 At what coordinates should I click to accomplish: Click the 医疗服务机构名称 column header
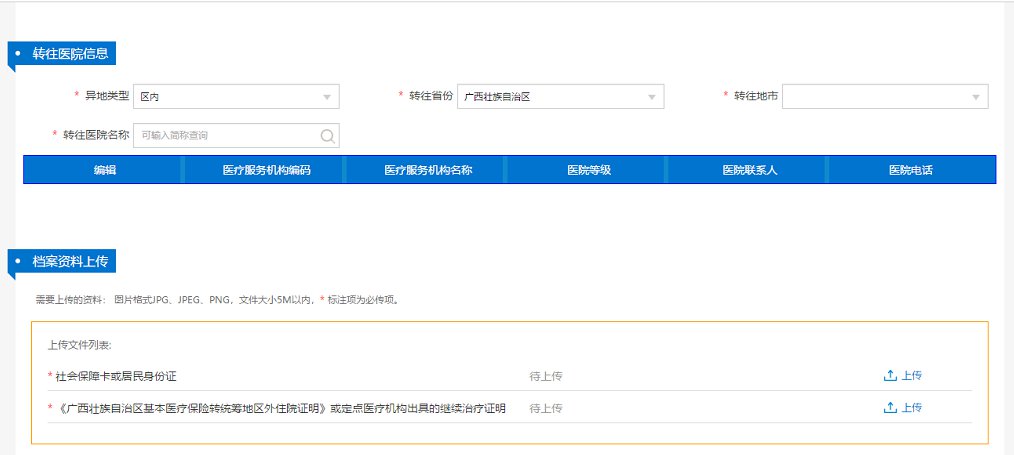(x=428, y=170)
